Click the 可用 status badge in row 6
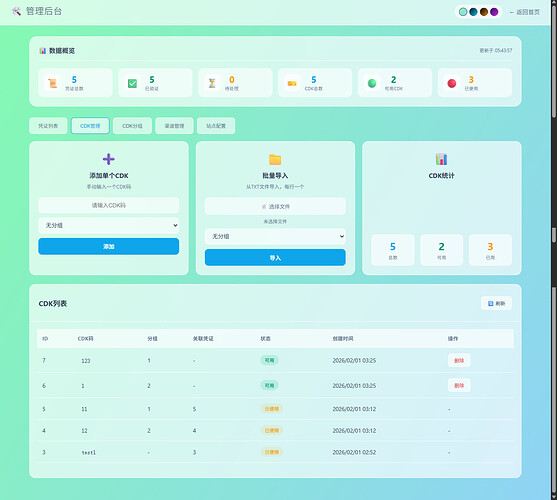 point(269,385)
